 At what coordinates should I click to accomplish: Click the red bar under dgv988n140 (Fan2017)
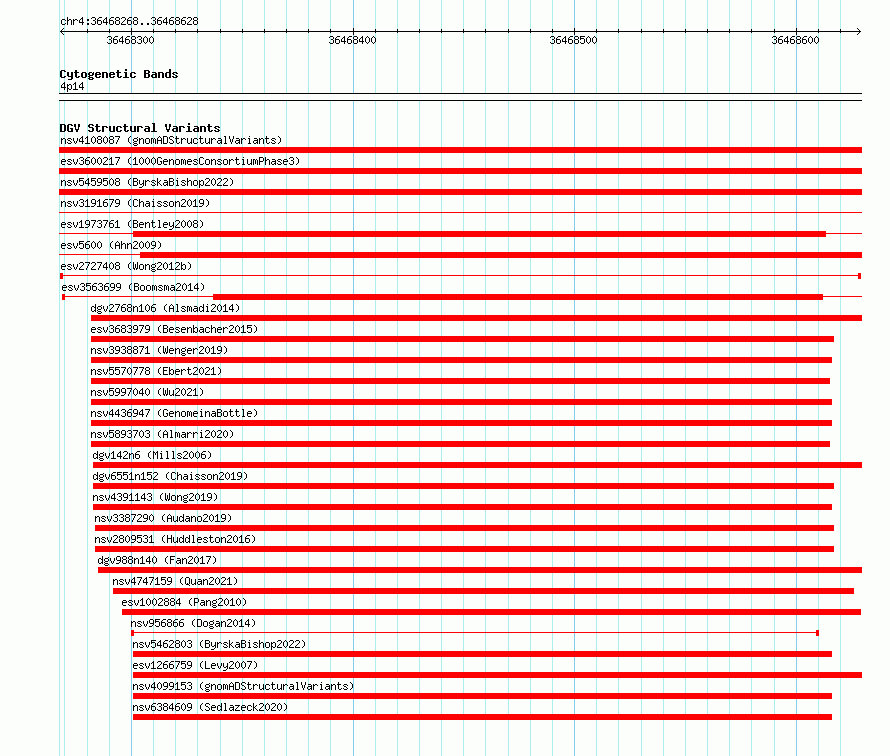click(x=480, y=570)
